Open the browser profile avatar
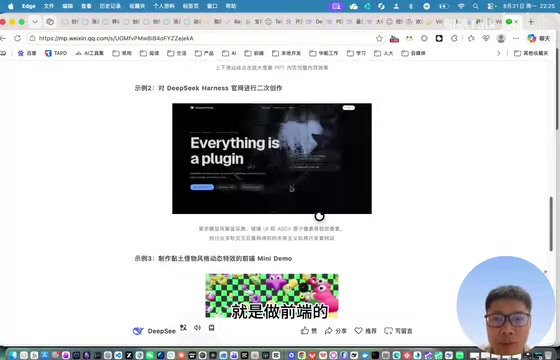This screenshot has width=560, height=360. point(501,38)
